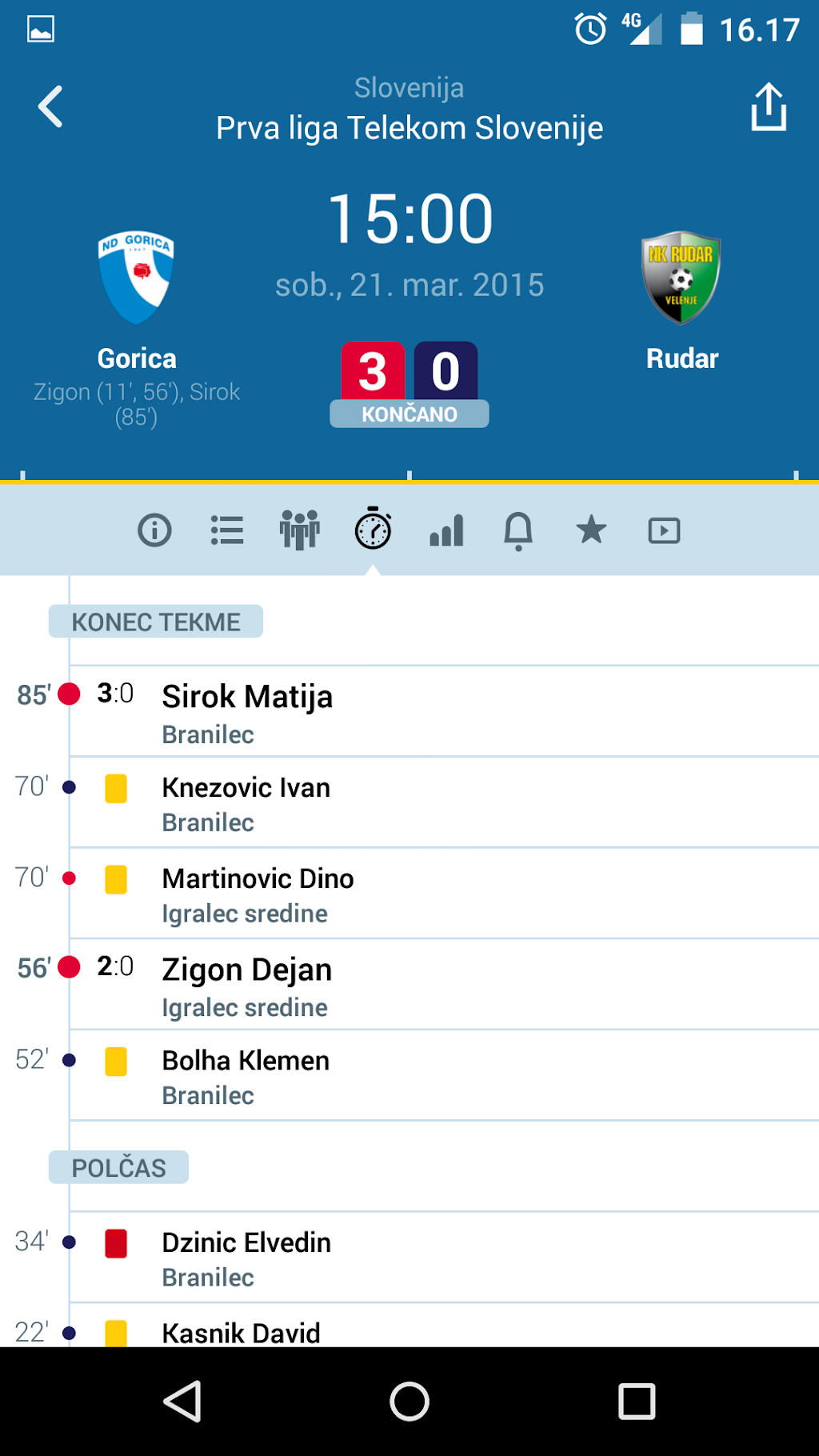
Task: Tap the ND Gorica team logo
Action: click(137, 278)
